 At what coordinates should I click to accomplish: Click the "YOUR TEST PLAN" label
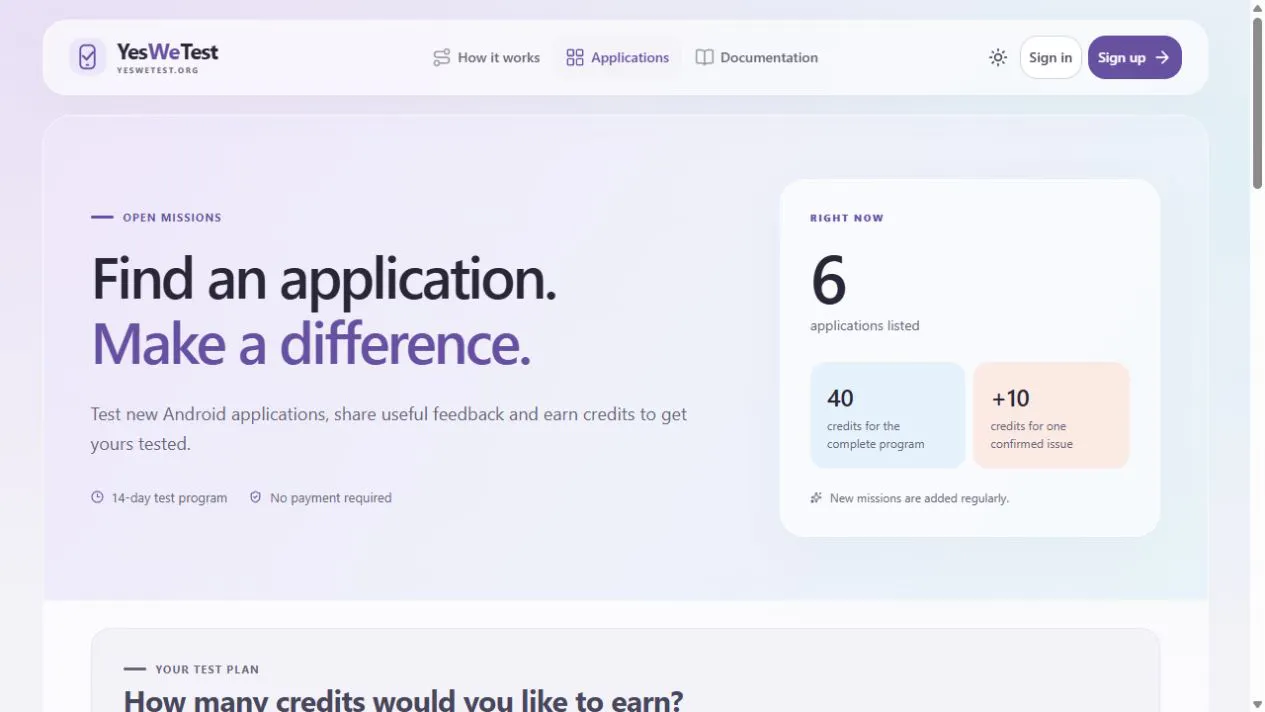(207, 670)
